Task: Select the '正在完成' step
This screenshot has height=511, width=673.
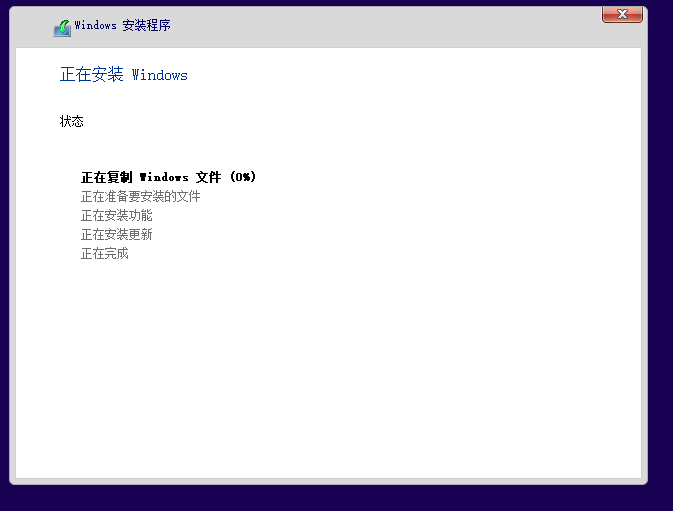Action: [x=104, y=254]
